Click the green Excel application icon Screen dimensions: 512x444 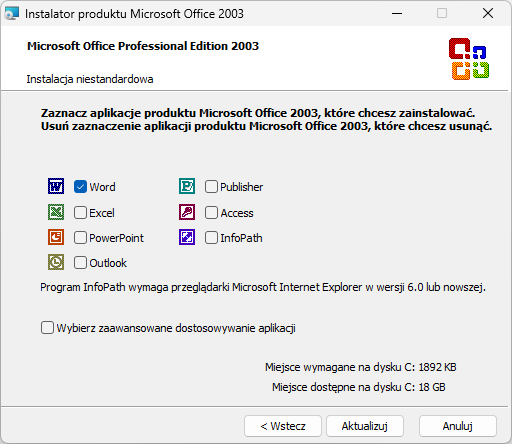(56, 212)
